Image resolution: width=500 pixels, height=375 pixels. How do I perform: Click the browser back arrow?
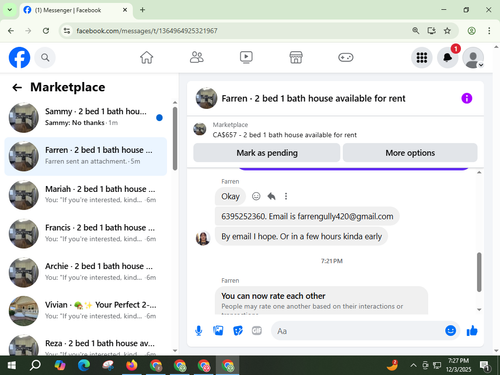[x=11, y=31]
